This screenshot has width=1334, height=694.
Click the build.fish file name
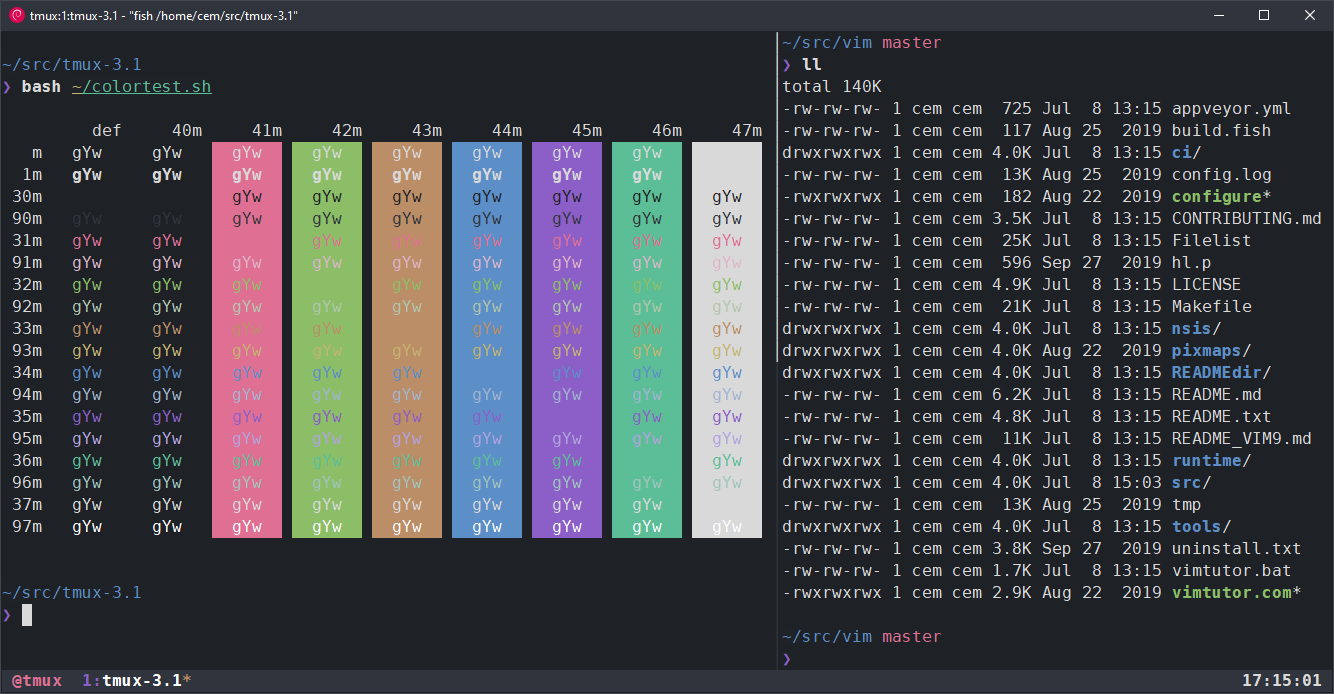[1221, 131]
